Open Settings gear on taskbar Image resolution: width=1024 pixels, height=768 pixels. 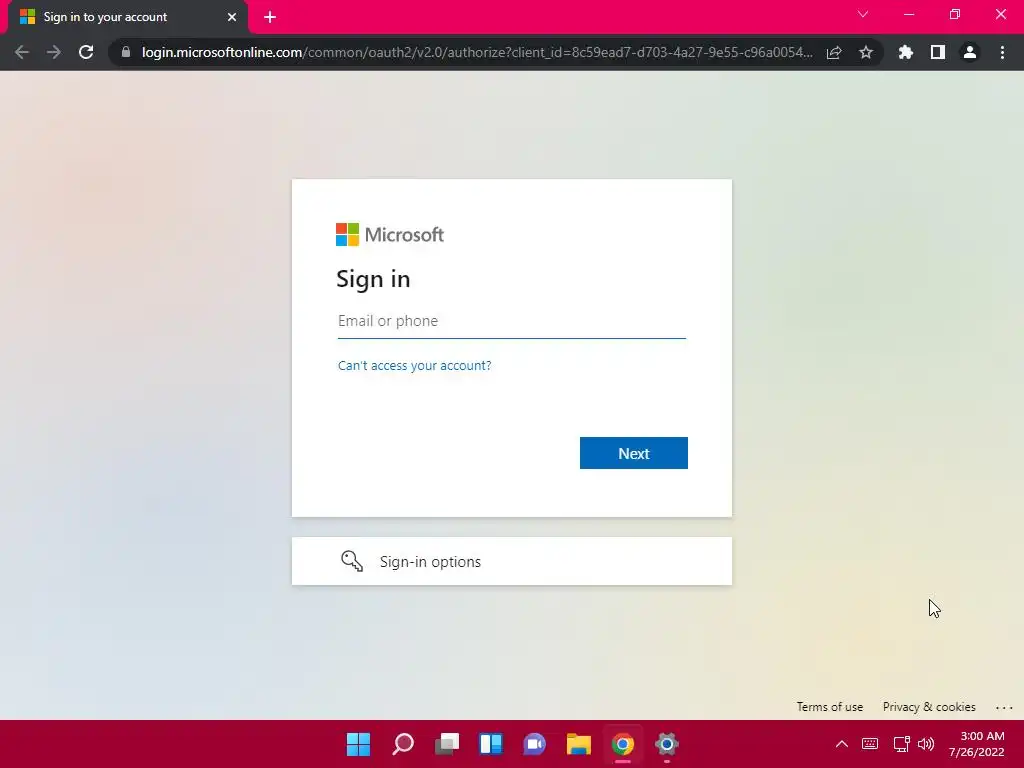click(x=667, y=744)
